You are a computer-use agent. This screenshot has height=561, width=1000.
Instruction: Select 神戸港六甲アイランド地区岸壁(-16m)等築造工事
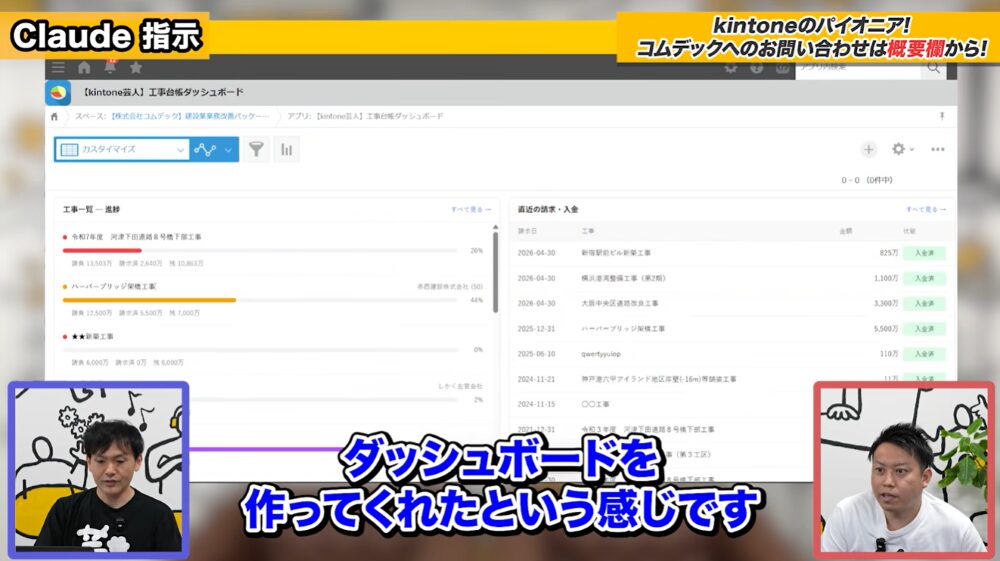coord(659,379)
